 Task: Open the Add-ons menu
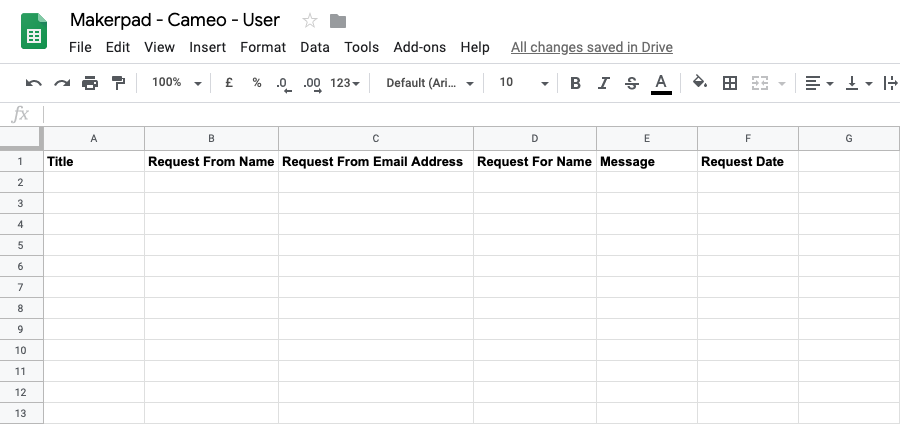point(419,47)
